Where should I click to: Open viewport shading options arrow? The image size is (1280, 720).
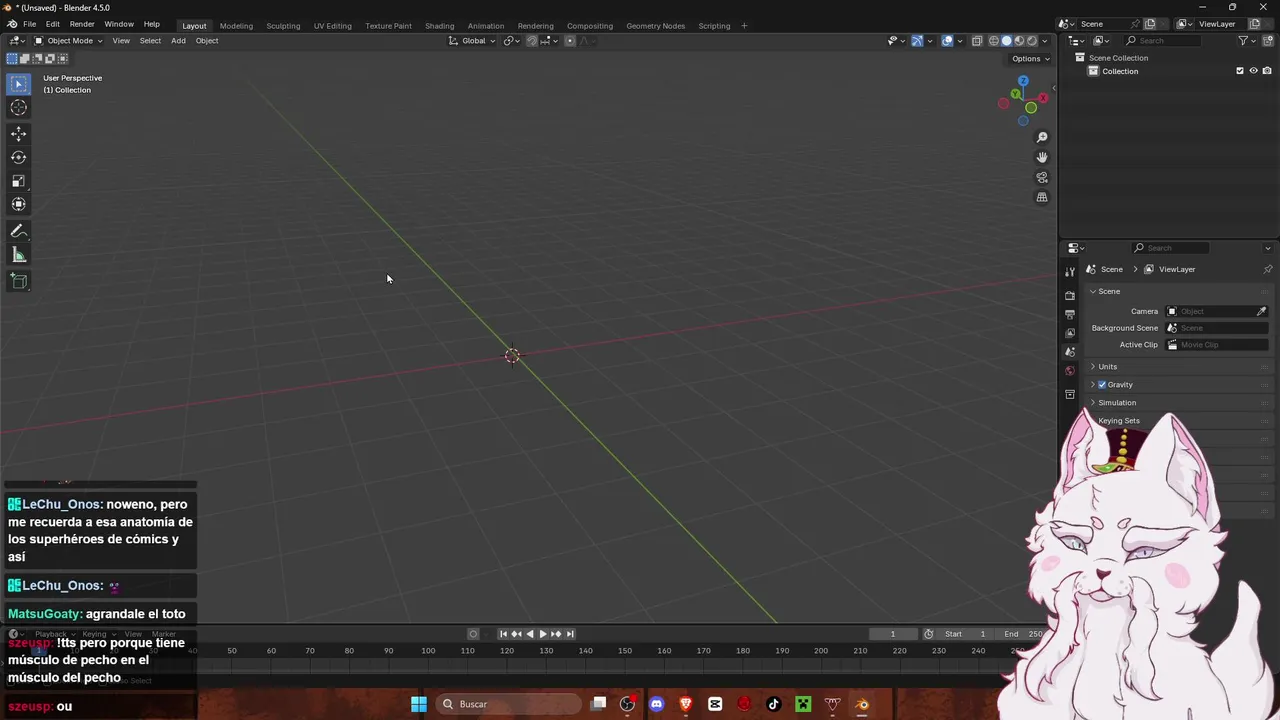(x=1046, y=40)
